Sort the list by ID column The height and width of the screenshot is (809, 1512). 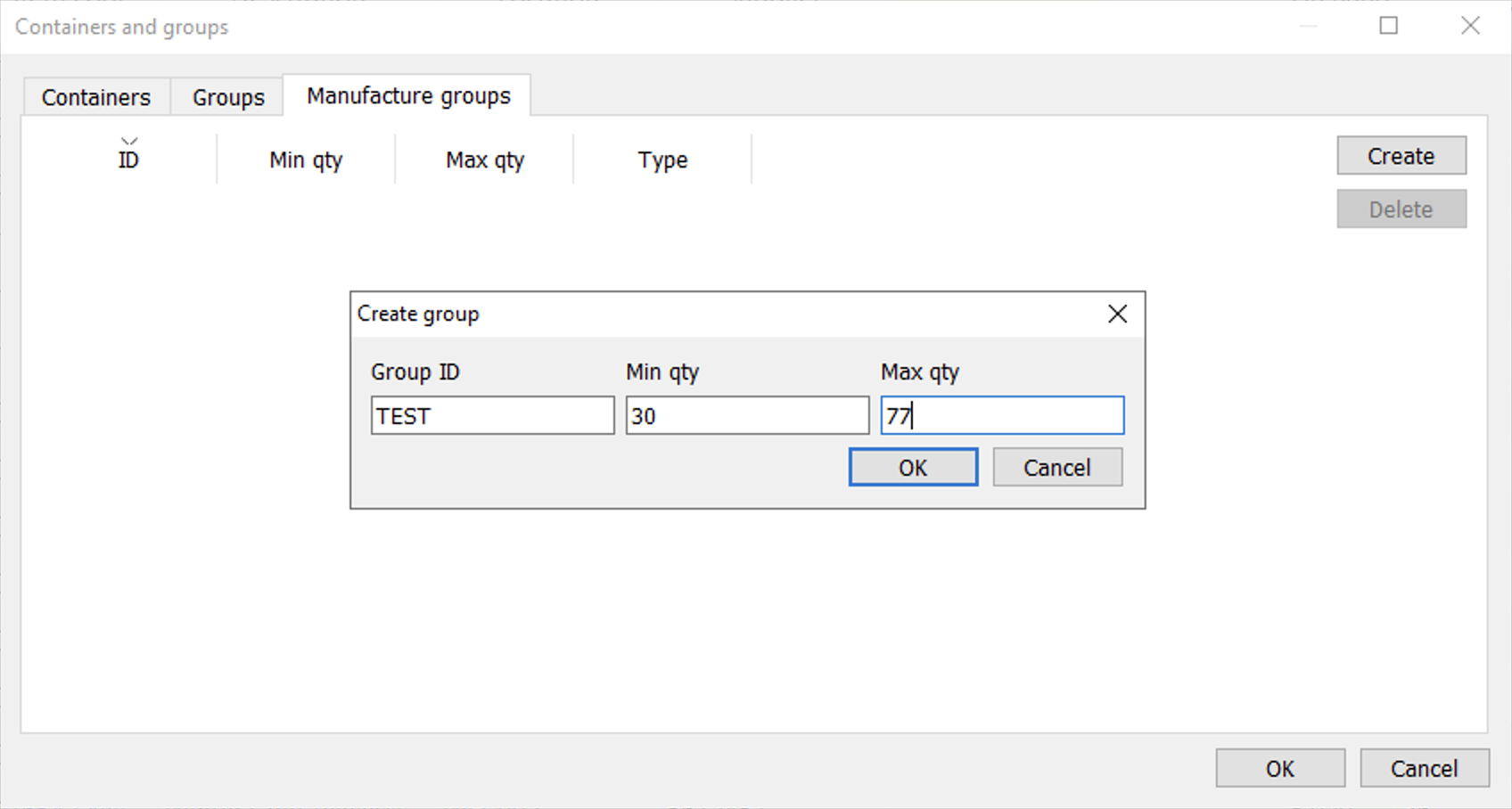coord(128,159)
